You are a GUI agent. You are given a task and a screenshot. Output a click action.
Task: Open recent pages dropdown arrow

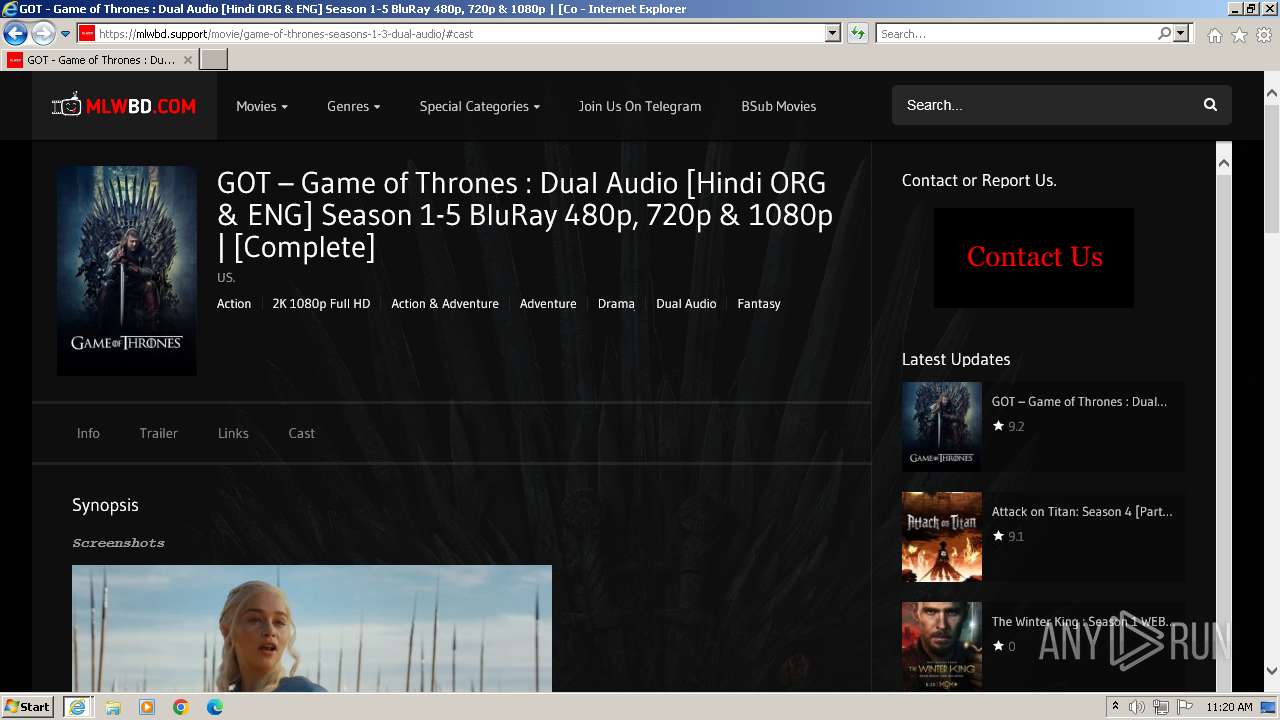[65, 34]
